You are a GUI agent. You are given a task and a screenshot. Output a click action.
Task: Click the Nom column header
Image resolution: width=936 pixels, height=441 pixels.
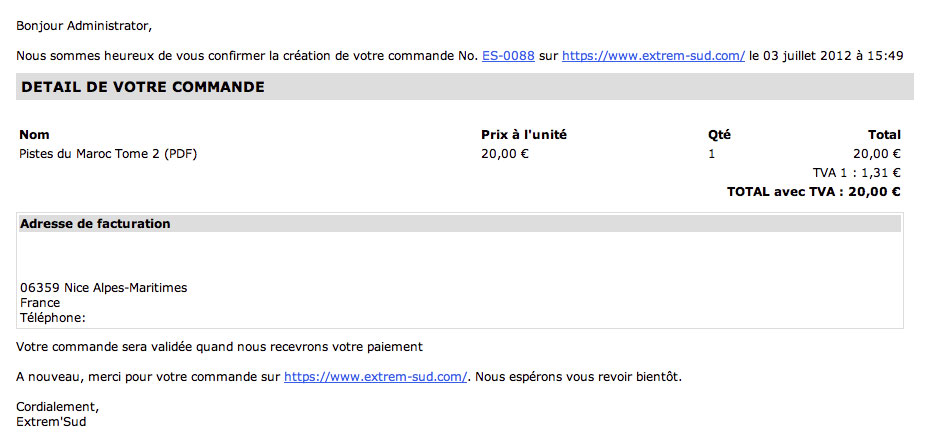coord(34,134)
